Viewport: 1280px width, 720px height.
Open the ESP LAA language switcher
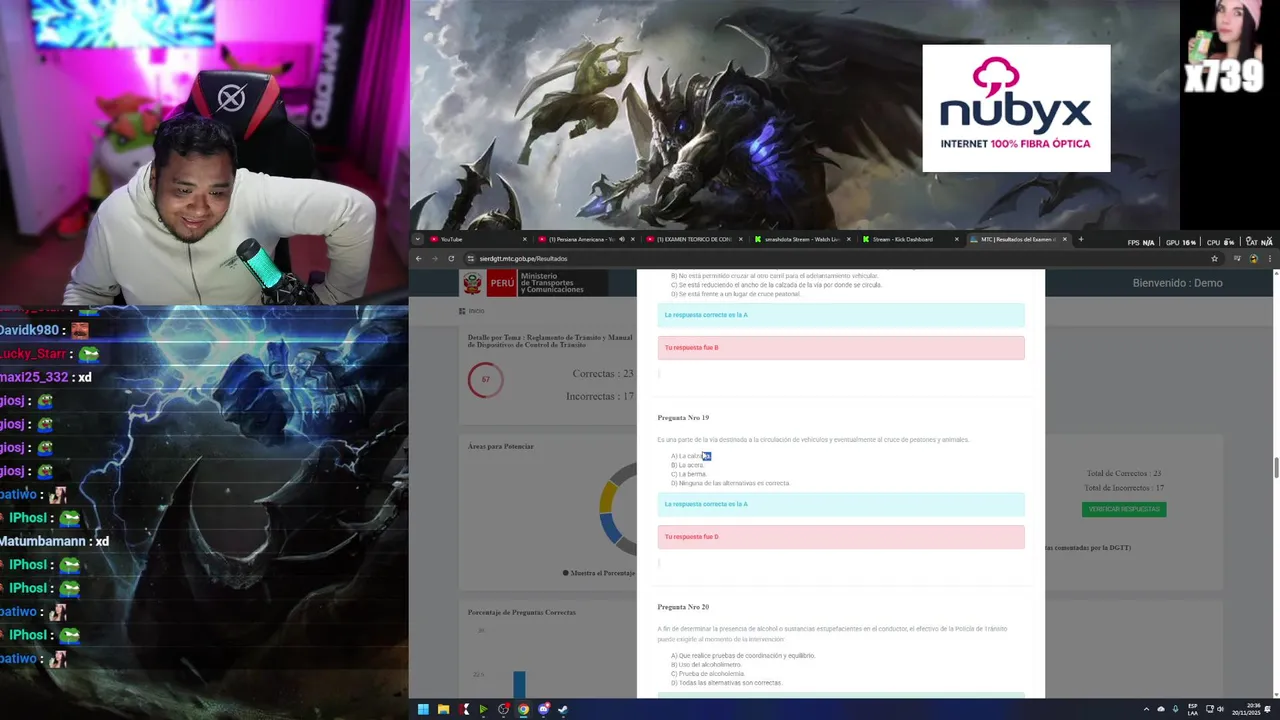[1193, 710]
